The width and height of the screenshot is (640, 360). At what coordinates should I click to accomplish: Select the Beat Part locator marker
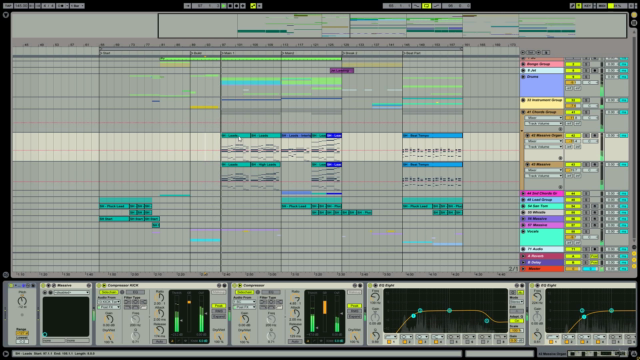point(412,53)
